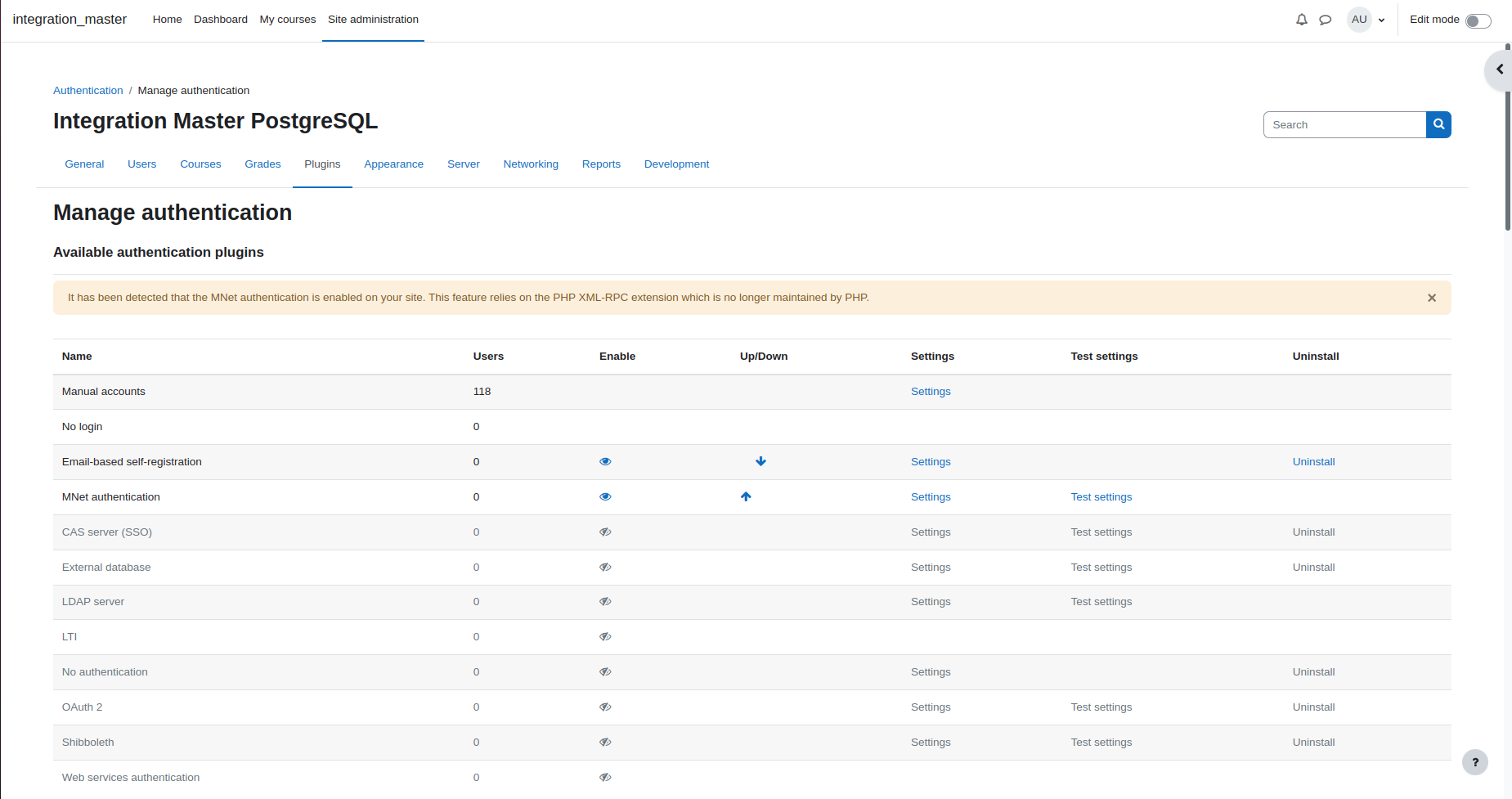1512x799 pixels.
Task: Switch to the Appearance tab
Action: click(x=393, y=164)
